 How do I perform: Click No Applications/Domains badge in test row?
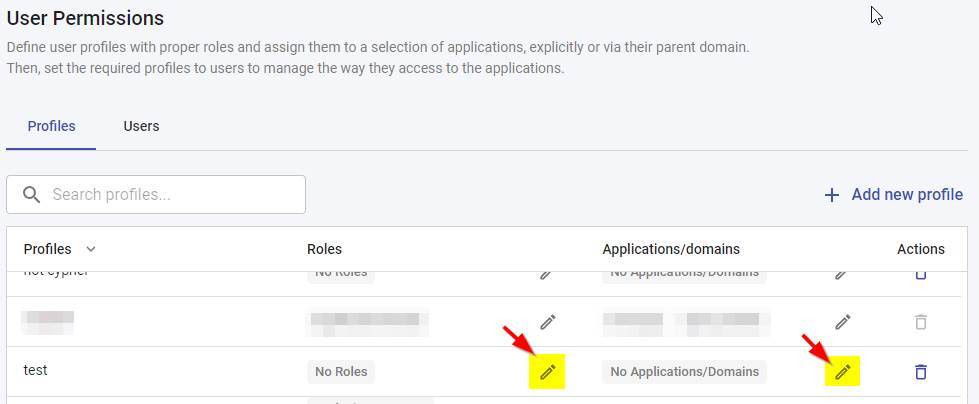[684, 372]
